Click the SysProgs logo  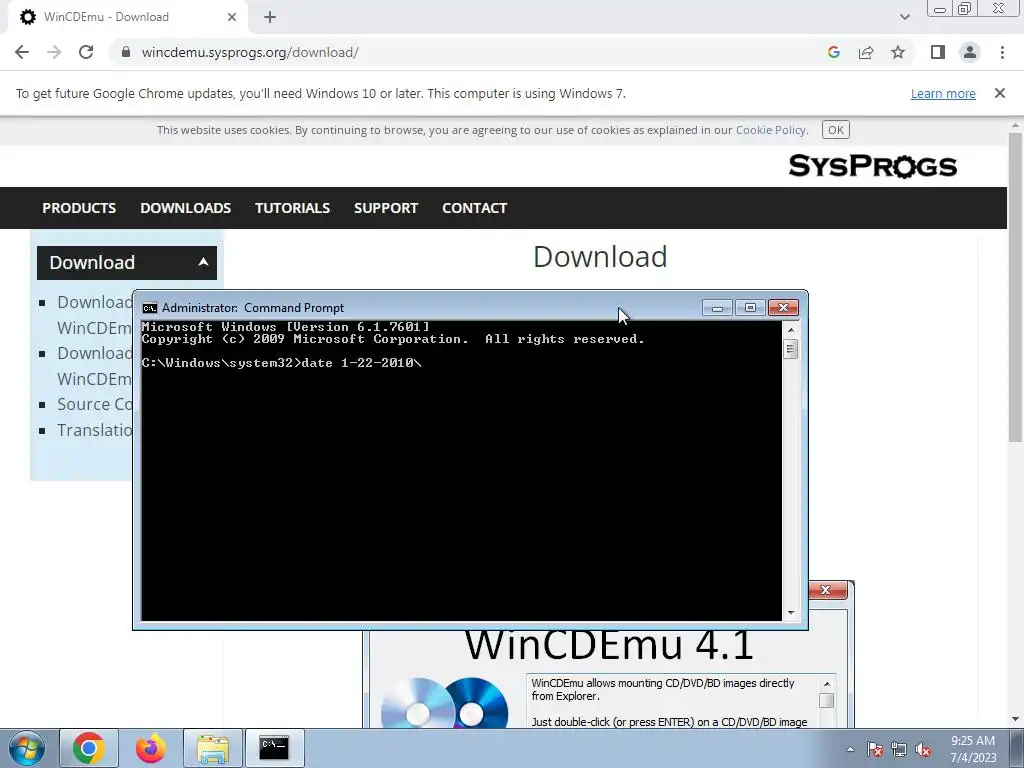872,166
